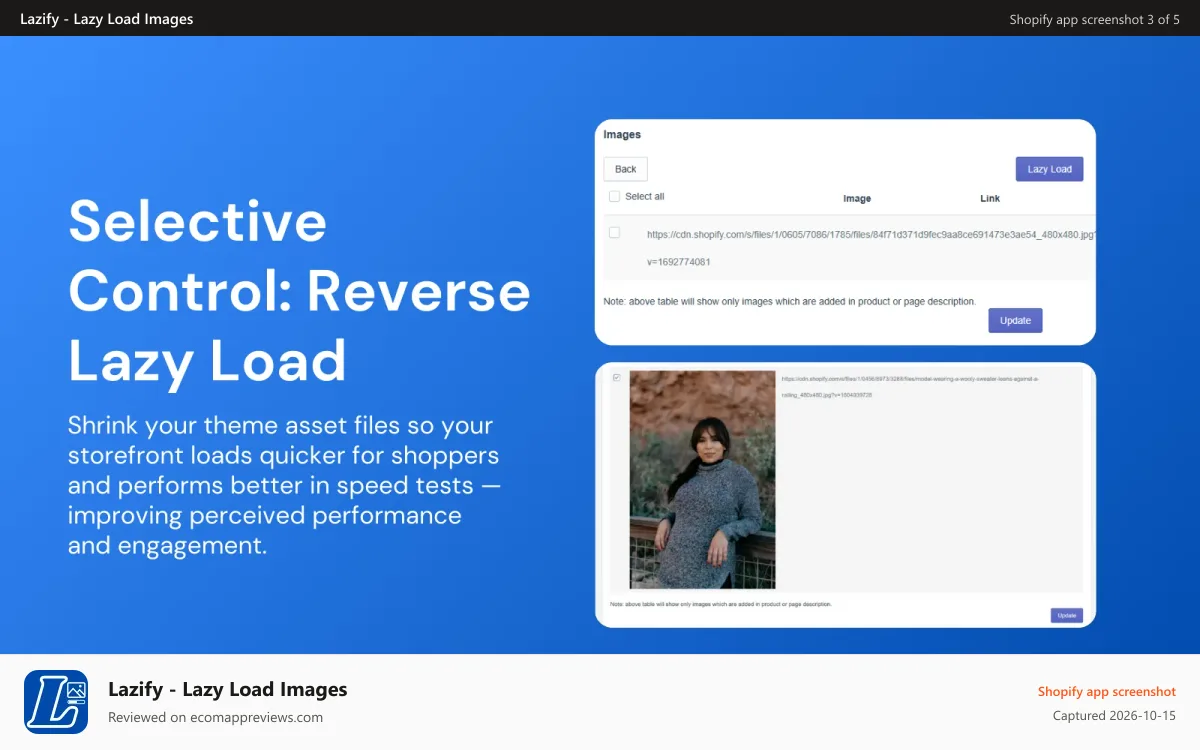
Task: Select the v=1692774081 URL text
Action: click(679, 262)
